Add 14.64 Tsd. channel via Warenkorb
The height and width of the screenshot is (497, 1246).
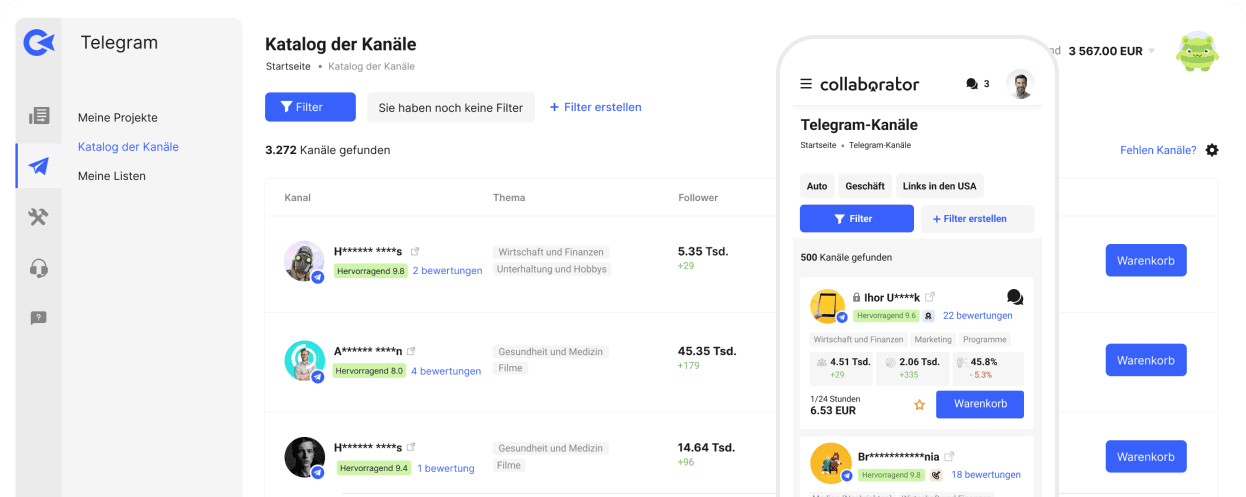click(x=1146, y=456)
